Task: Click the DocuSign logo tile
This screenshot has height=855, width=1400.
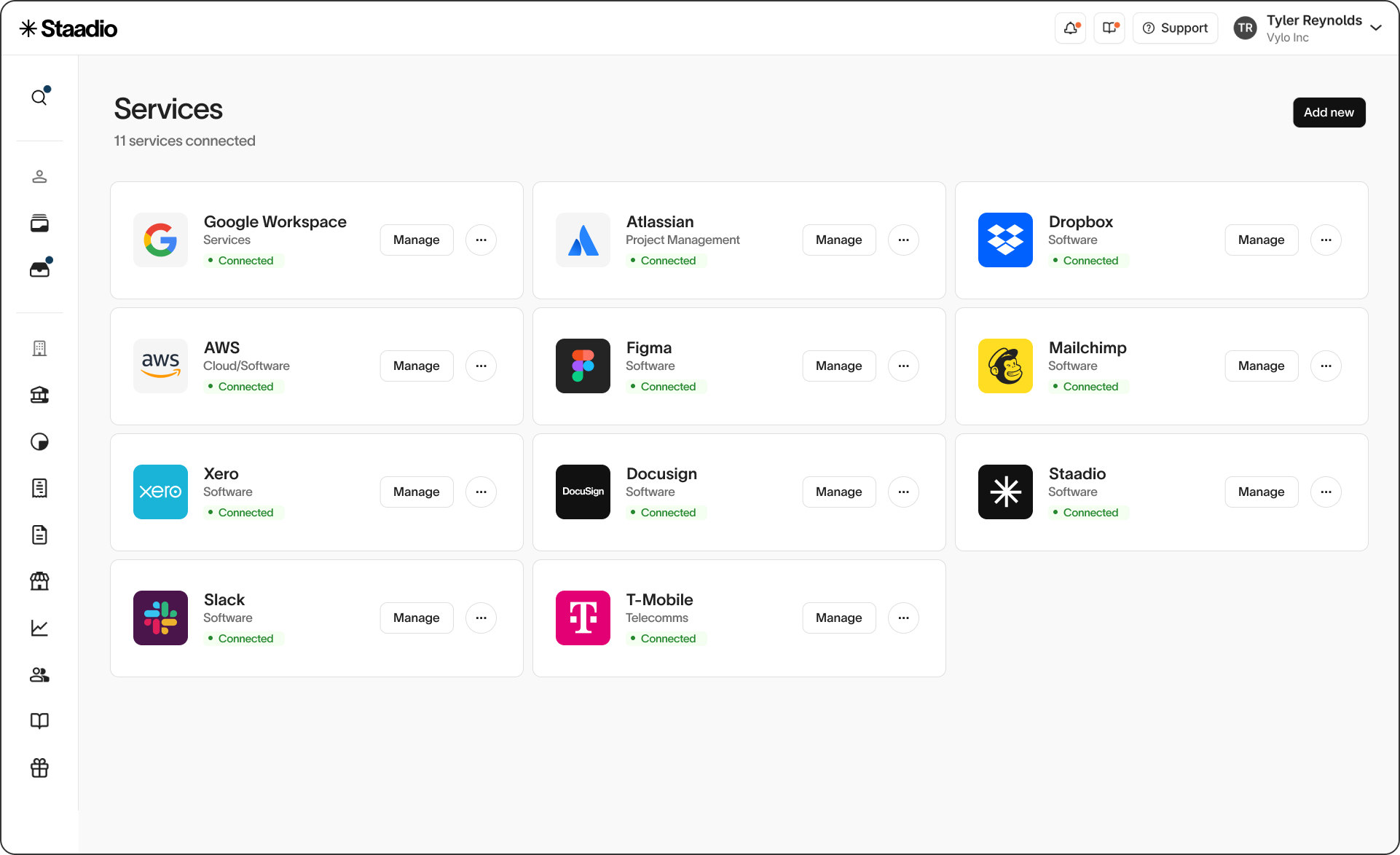Action: coord(583,492)
